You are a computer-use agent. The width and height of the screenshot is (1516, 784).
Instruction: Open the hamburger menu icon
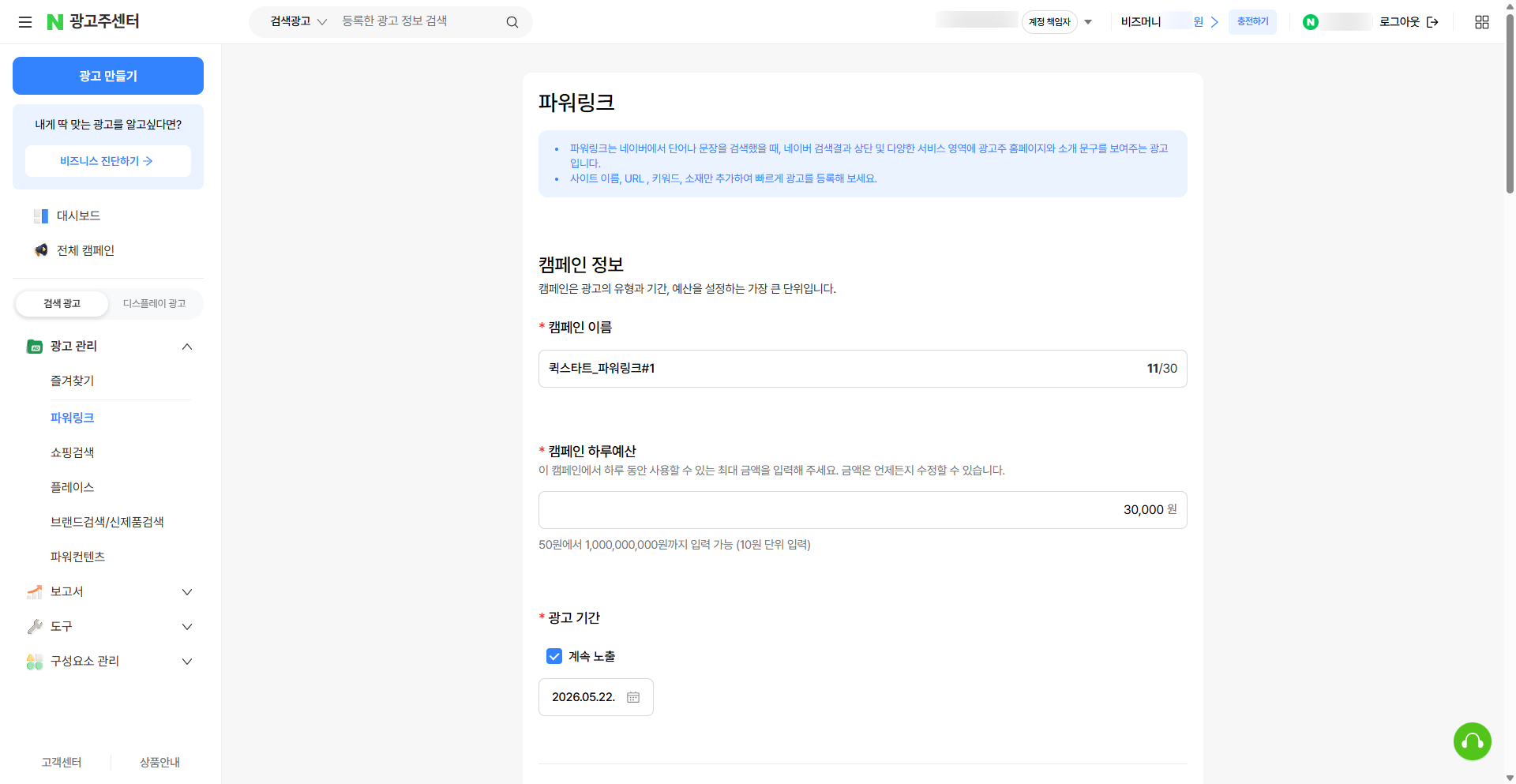25,22
